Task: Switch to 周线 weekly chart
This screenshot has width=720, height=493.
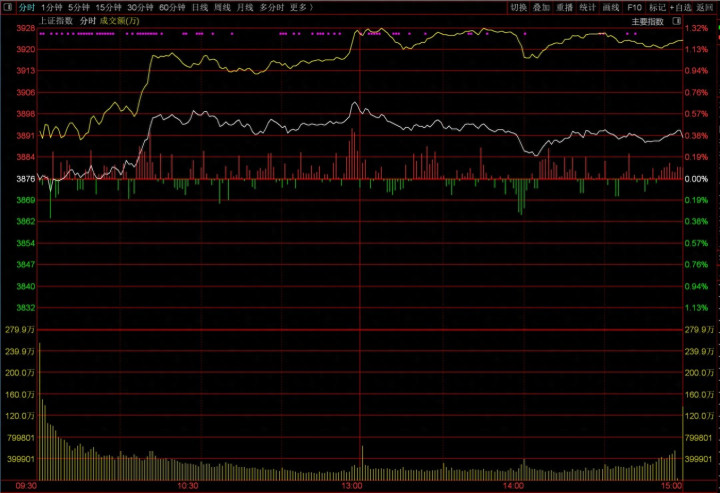Action: pos(222,7)
